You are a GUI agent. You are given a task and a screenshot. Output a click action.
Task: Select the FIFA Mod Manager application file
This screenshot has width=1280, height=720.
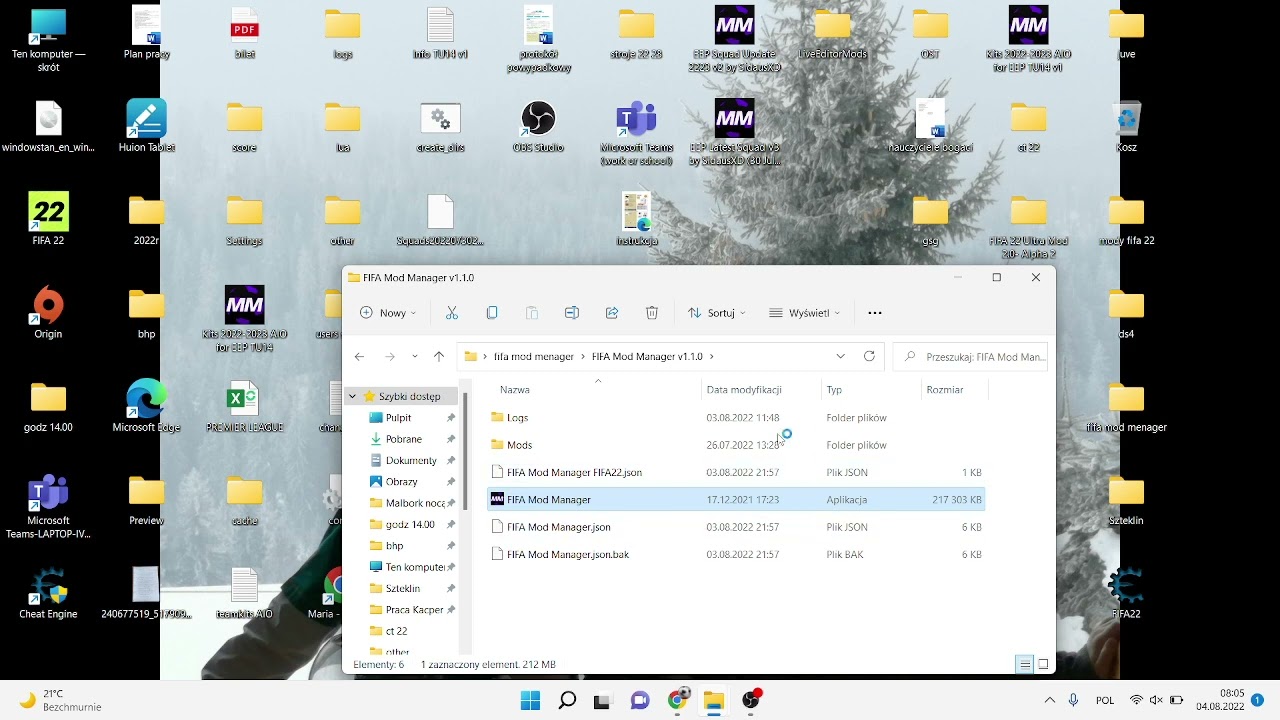click(736, 499)
